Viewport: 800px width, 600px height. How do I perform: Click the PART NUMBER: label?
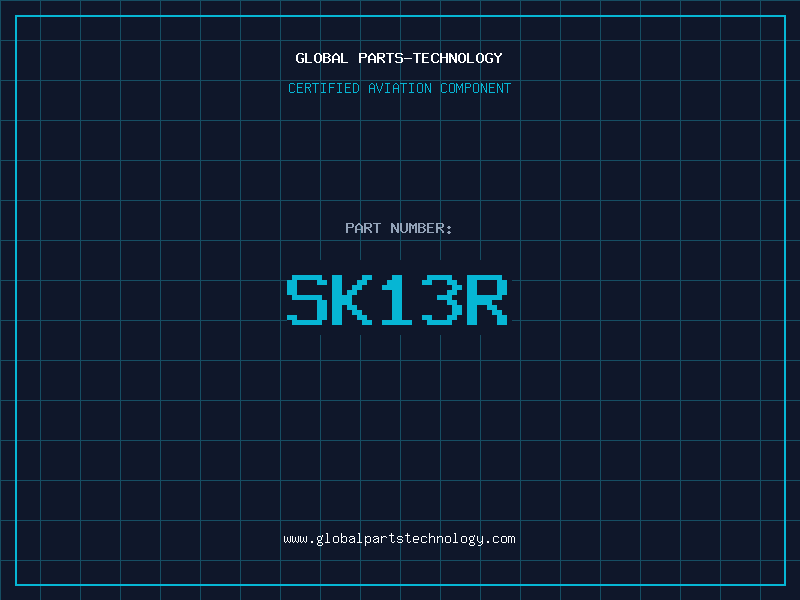click(399, 228)
